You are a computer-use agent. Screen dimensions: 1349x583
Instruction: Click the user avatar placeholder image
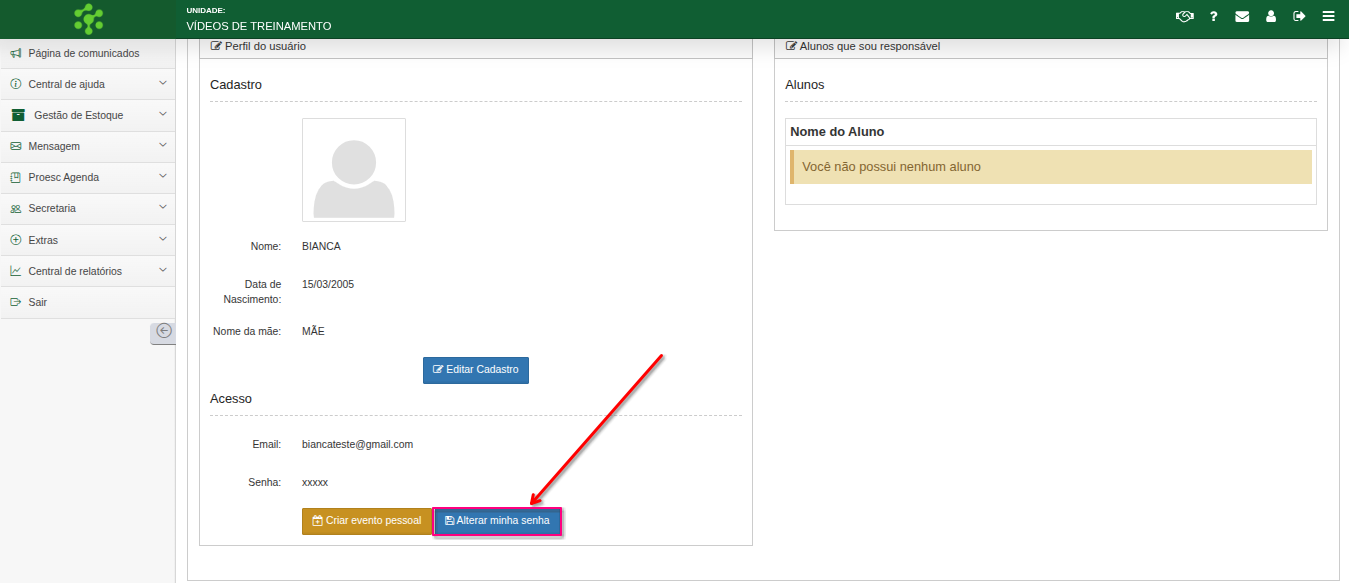(x=354, y=170)
